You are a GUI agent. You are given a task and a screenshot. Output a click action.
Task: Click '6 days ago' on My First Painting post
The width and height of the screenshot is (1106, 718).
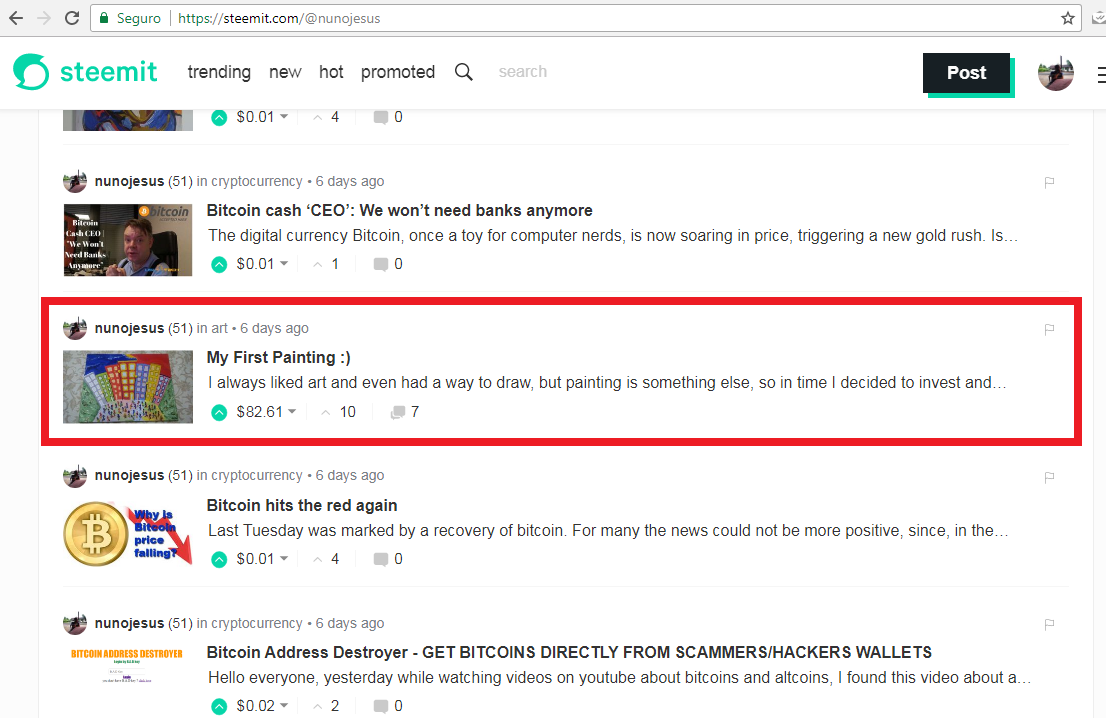[x=274, y=329]
